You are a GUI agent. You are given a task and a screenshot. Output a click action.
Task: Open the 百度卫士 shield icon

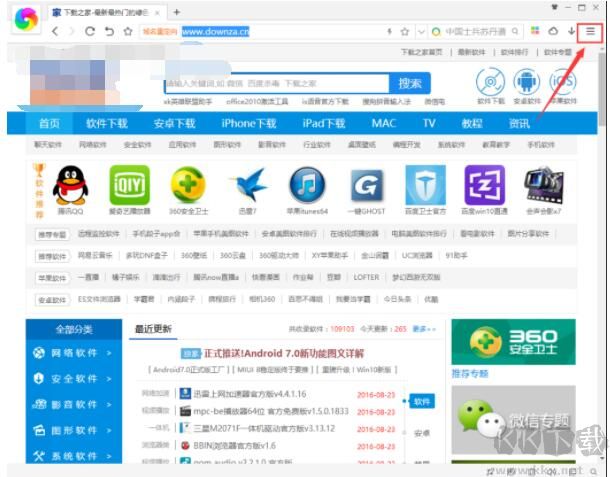click(x=425, y=185)
